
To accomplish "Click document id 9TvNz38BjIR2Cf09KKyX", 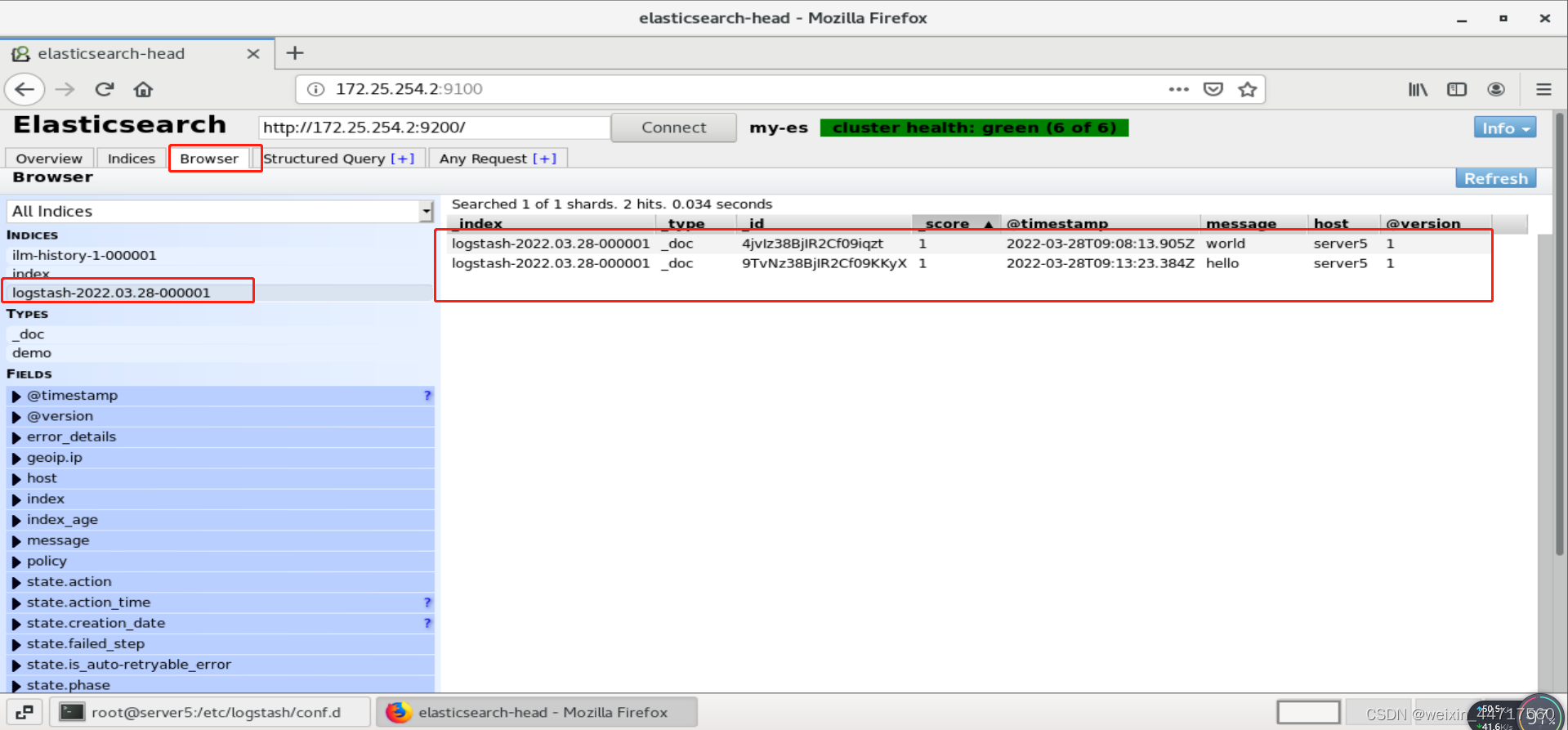I will [x=824, y=263].
